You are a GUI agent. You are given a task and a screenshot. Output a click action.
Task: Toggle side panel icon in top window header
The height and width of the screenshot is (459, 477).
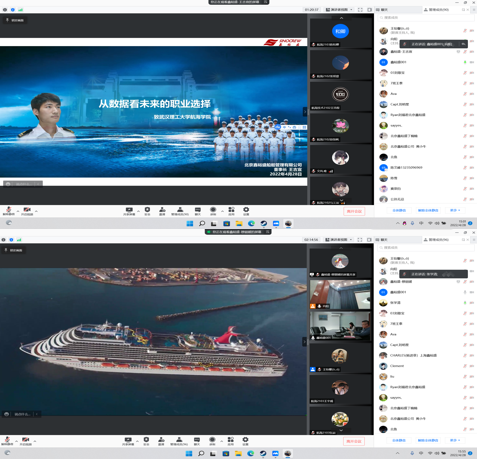369,10
